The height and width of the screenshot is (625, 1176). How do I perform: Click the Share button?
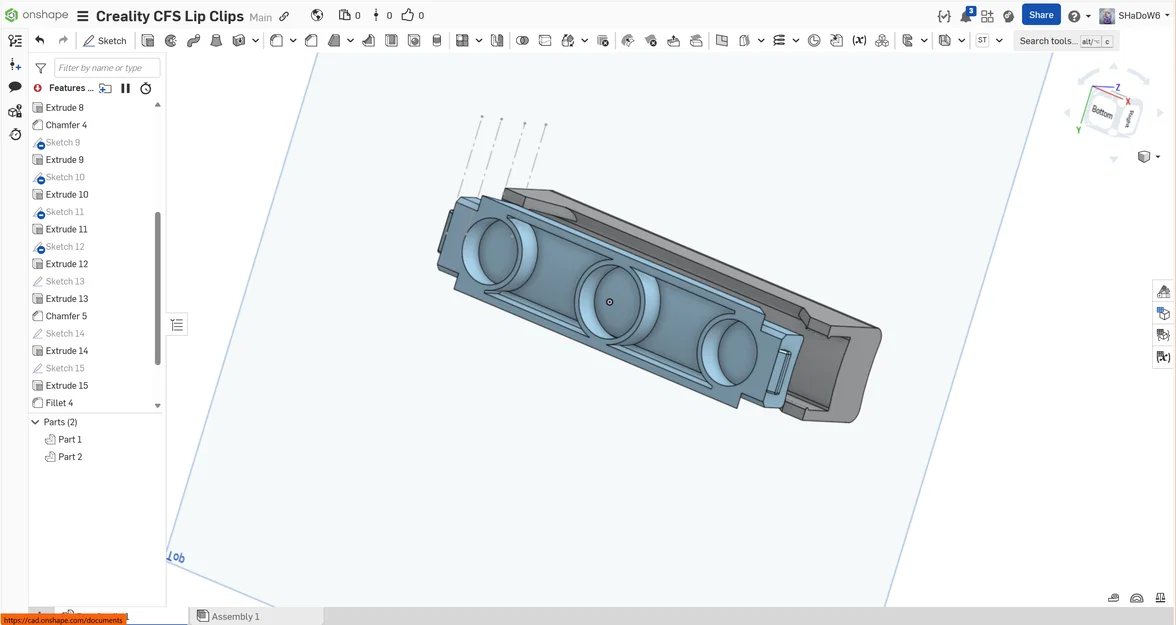click(1041, 15)
